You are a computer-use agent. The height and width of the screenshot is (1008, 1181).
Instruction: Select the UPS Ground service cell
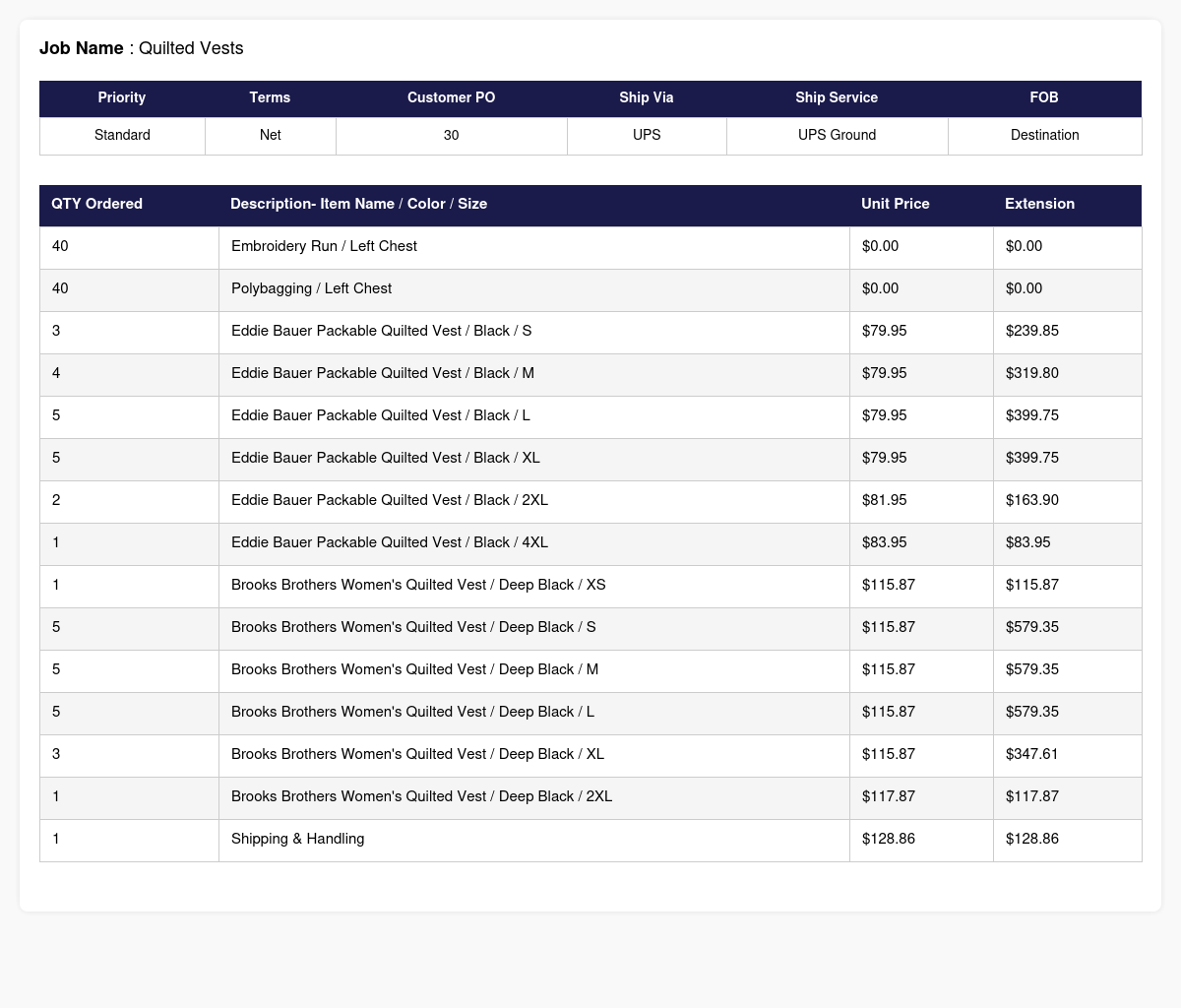pyautogui.click(x=837, y=135)
